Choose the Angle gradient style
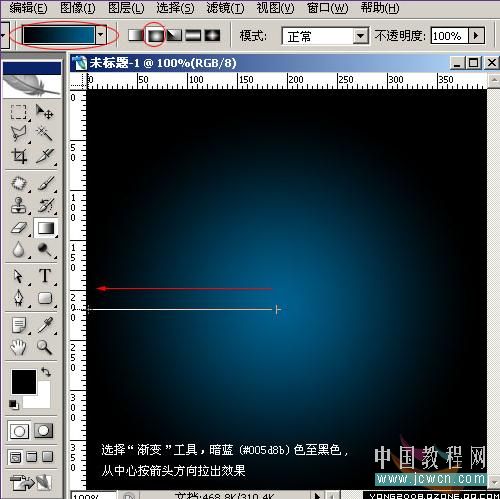Screen dimensions: 500x499 click(174, 35)
